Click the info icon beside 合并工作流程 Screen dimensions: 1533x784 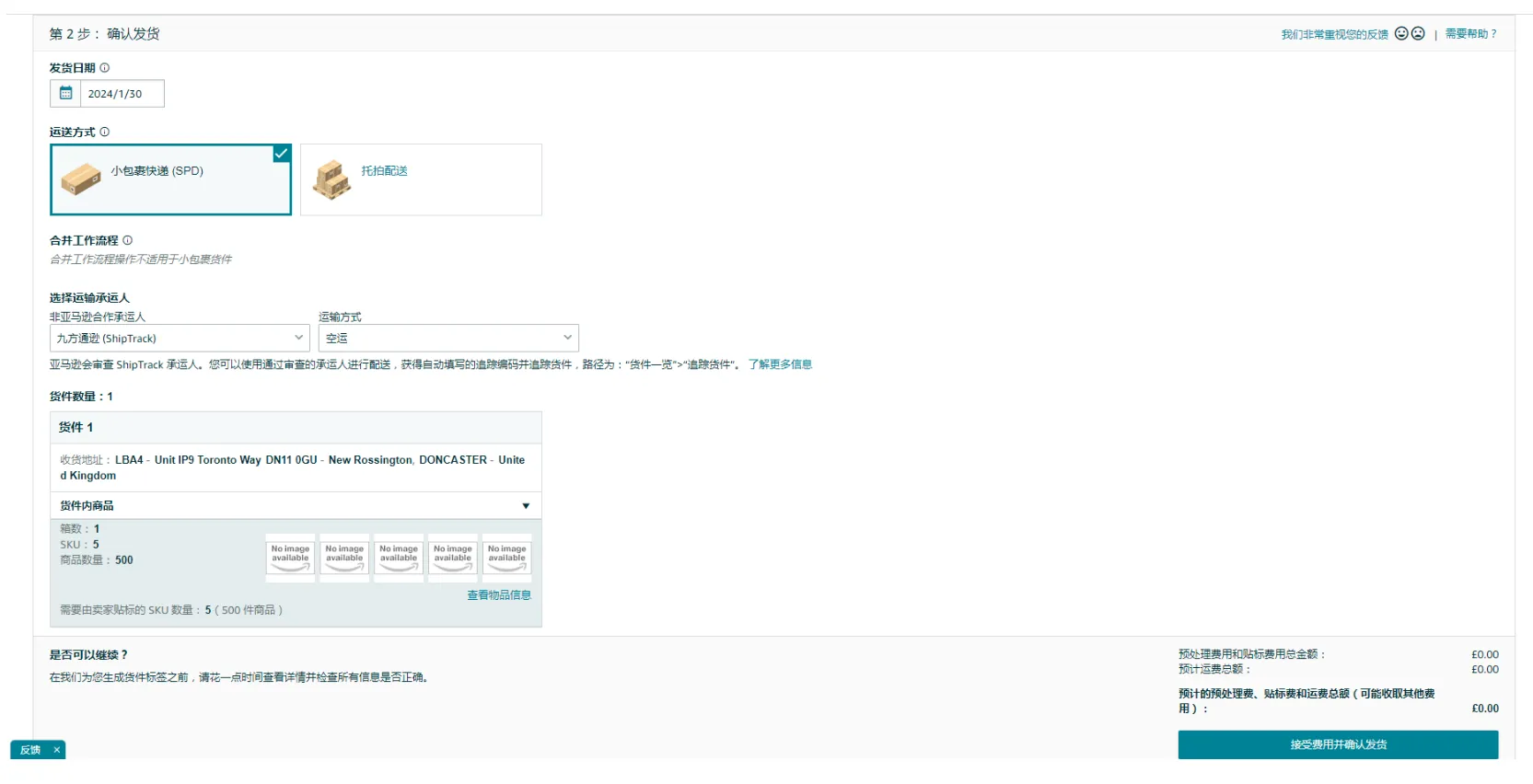coord(128,240)
